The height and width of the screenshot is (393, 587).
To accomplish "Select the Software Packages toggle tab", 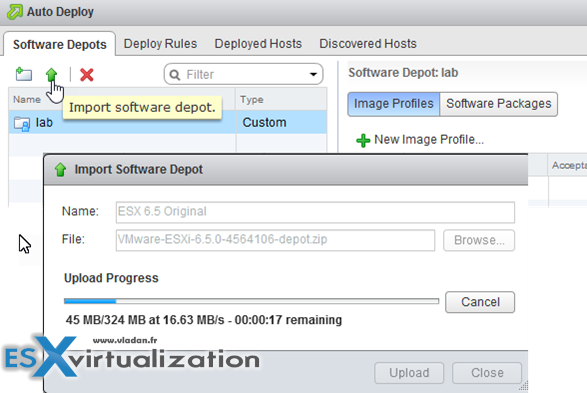I will click(498, 104).
